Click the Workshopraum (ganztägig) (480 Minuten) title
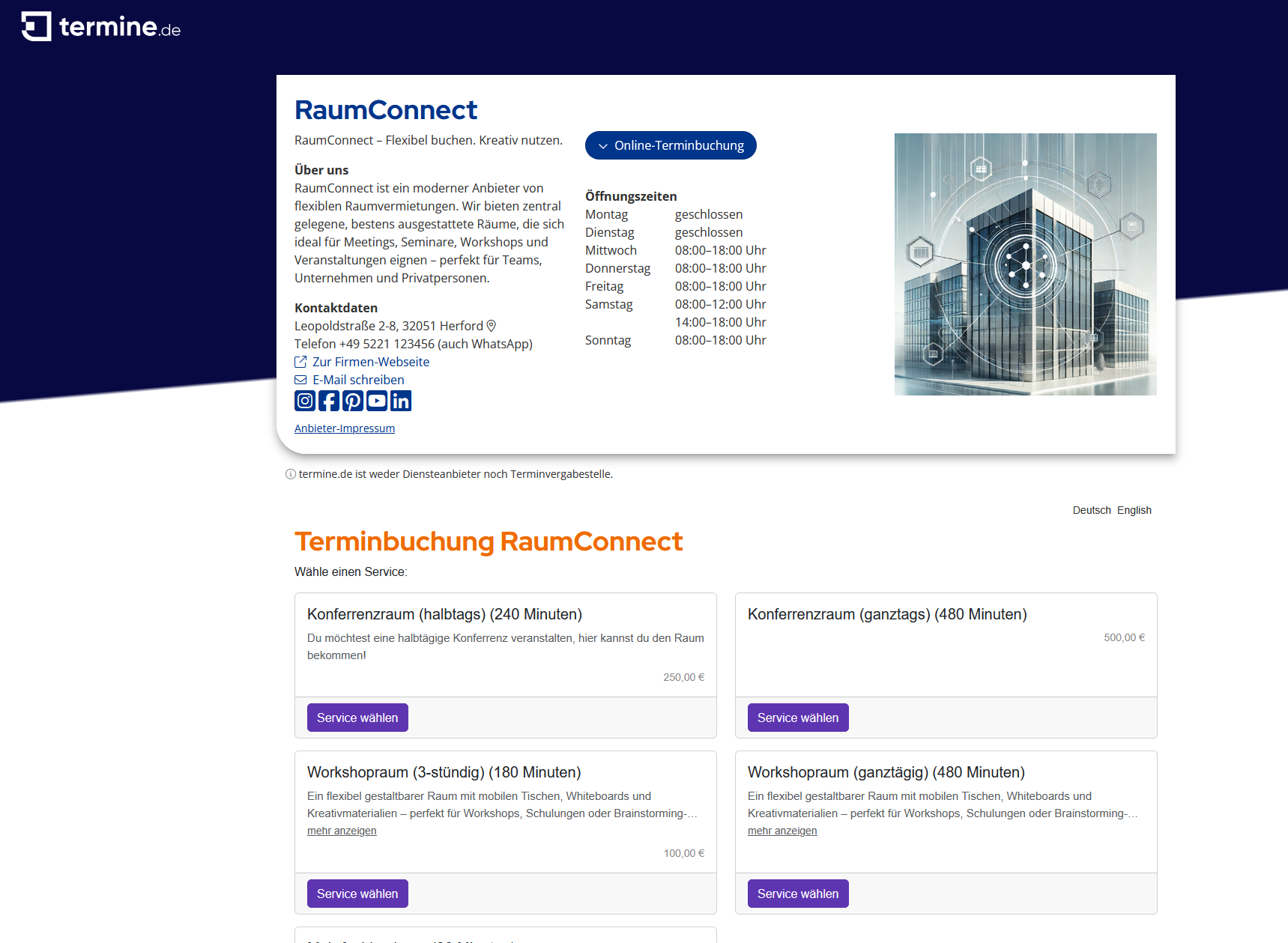Viewport: 1288px width, 943px height. click(x=886, y=772)
